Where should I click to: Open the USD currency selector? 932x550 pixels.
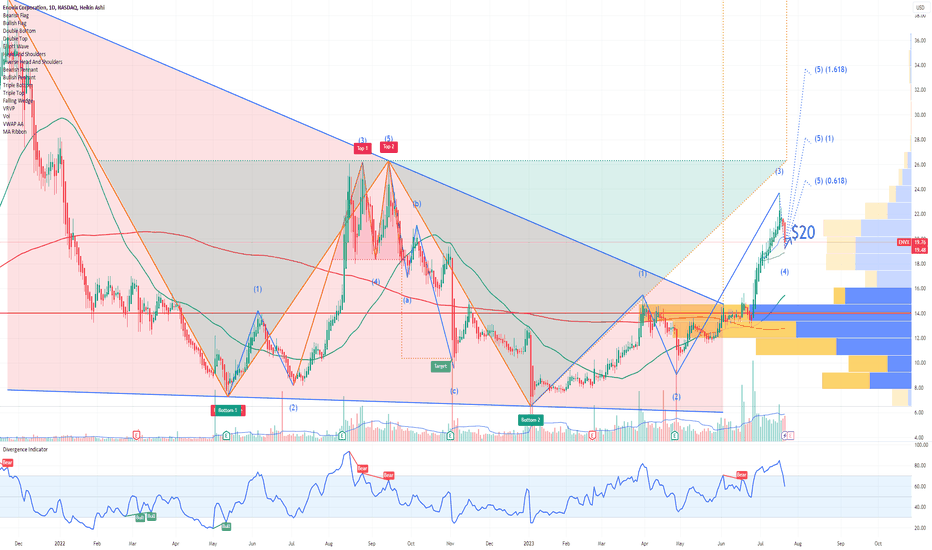pos(920,8)
